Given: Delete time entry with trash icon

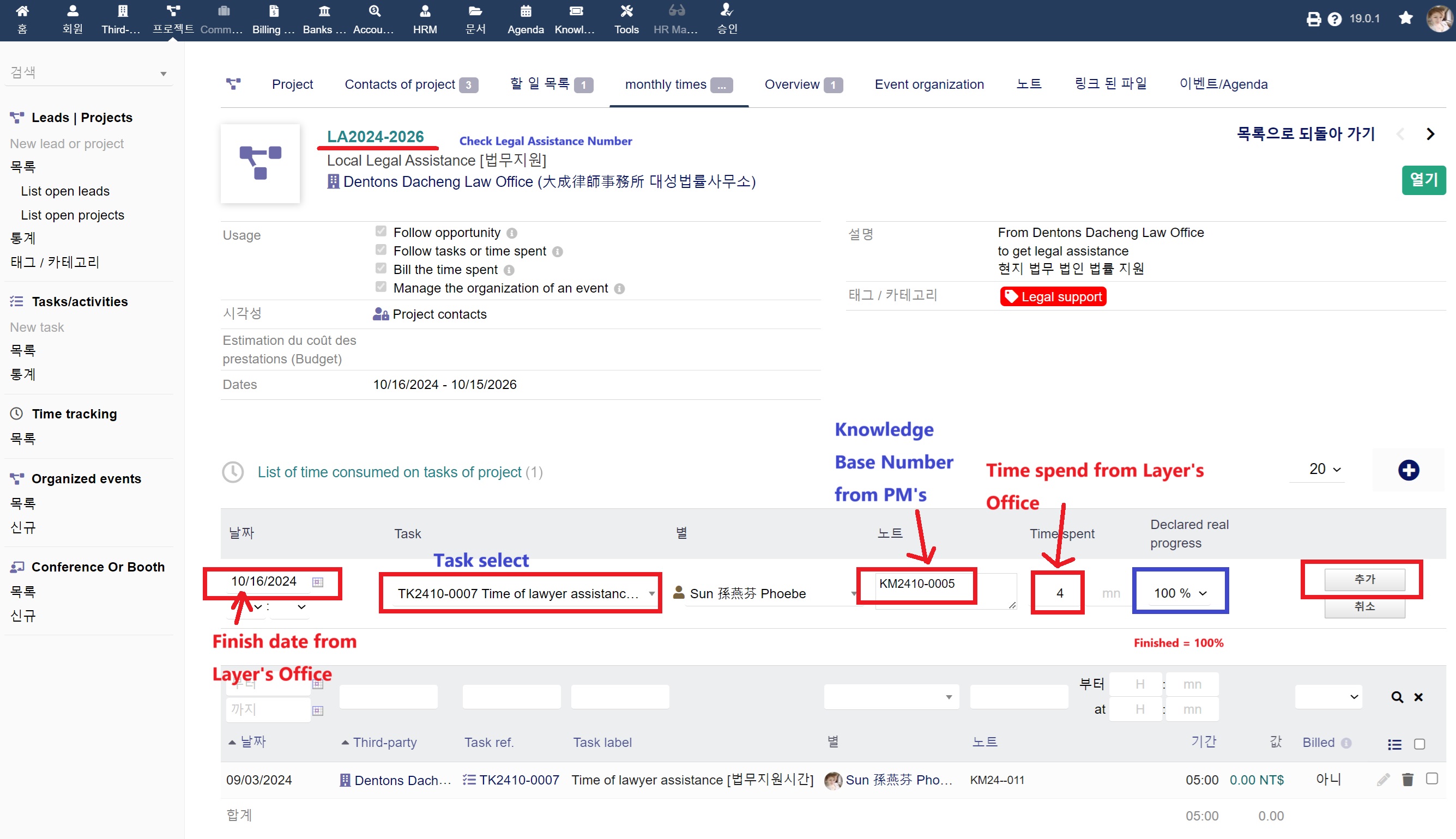Looking at the screenshot, I should [1407, 780].
